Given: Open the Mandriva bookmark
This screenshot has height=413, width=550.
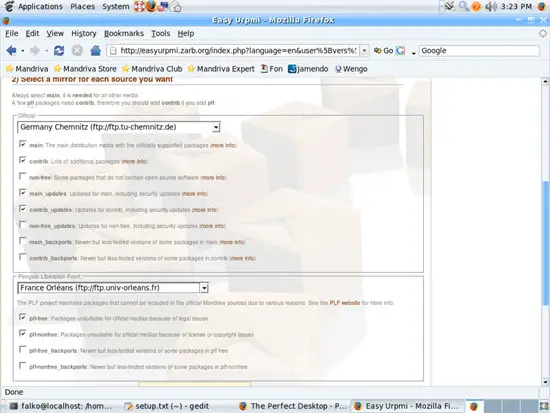Looking at the screenshot, I should coord(27,69).
